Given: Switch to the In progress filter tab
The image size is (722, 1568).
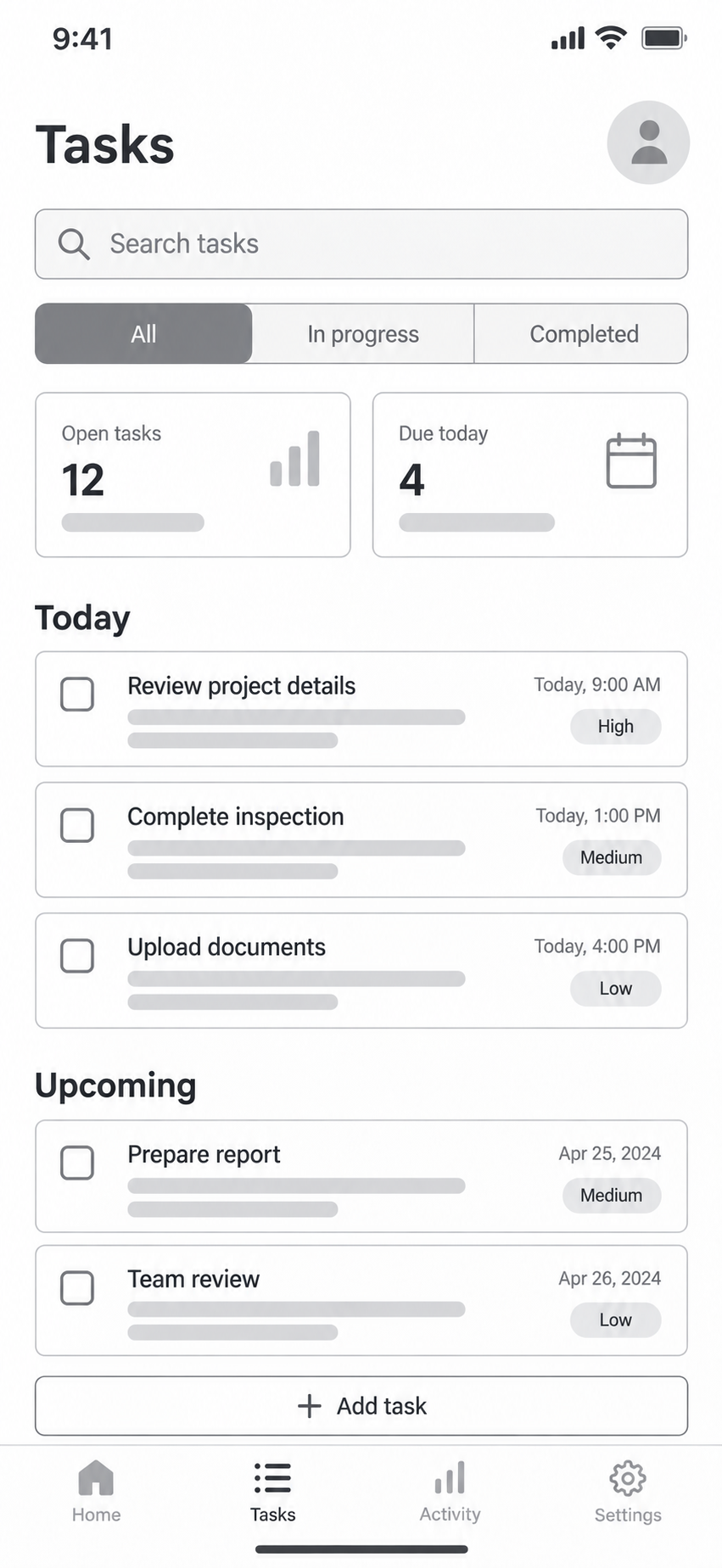Looking at the screenshot, I should point(363,334).
